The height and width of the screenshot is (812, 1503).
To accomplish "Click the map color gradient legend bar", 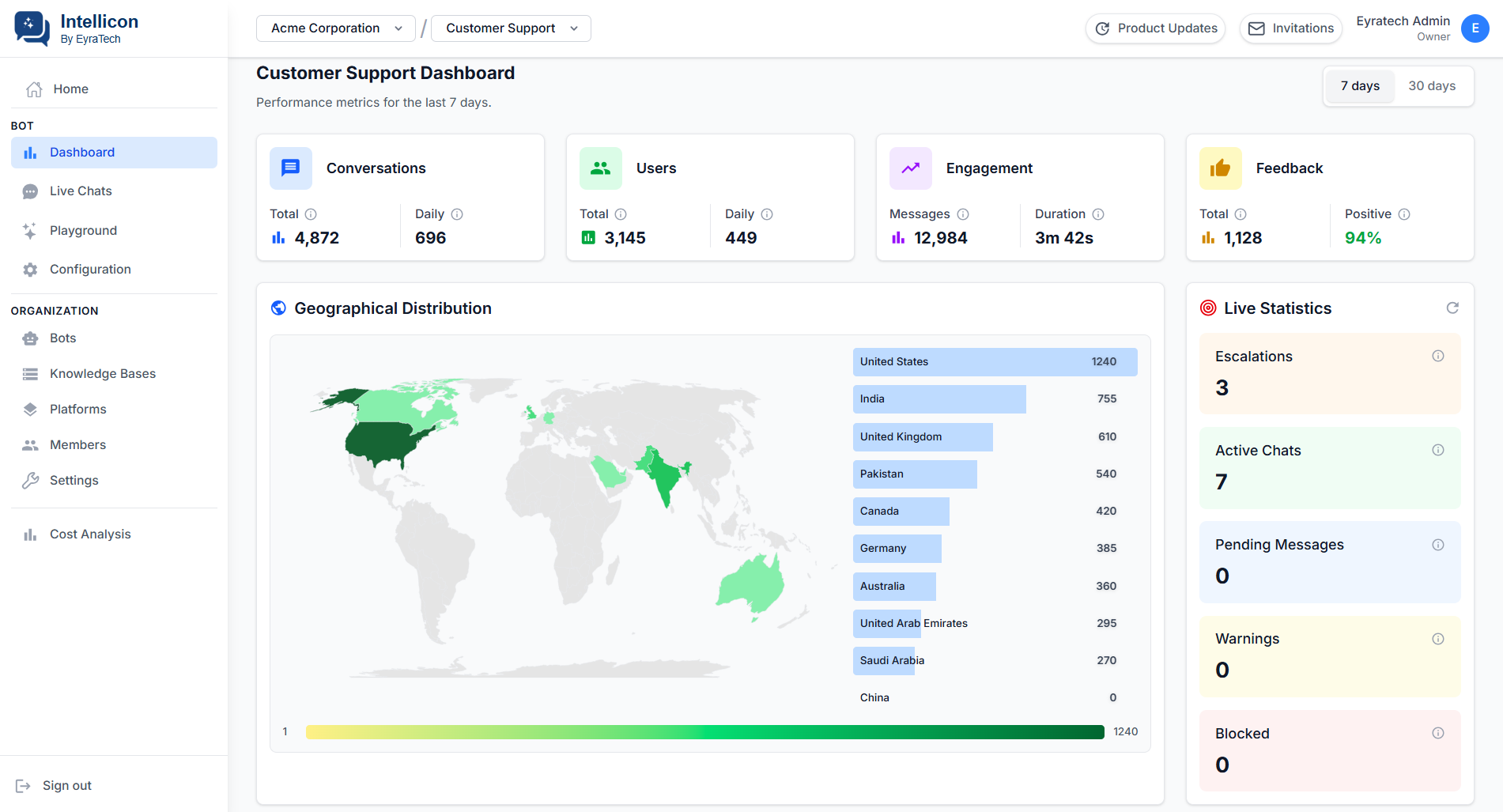I will [704, 732].
